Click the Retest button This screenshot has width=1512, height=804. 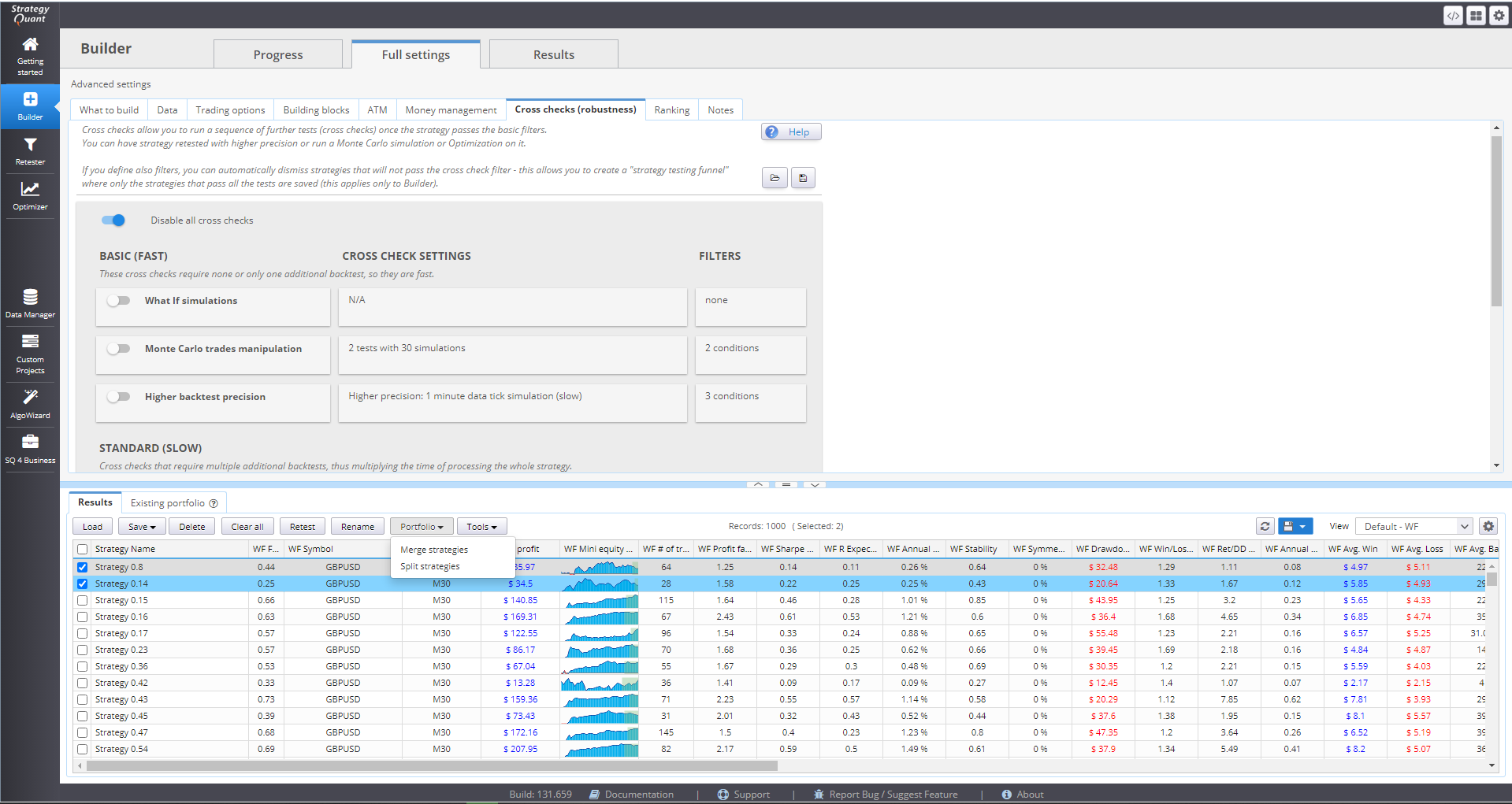click(302, 527)
